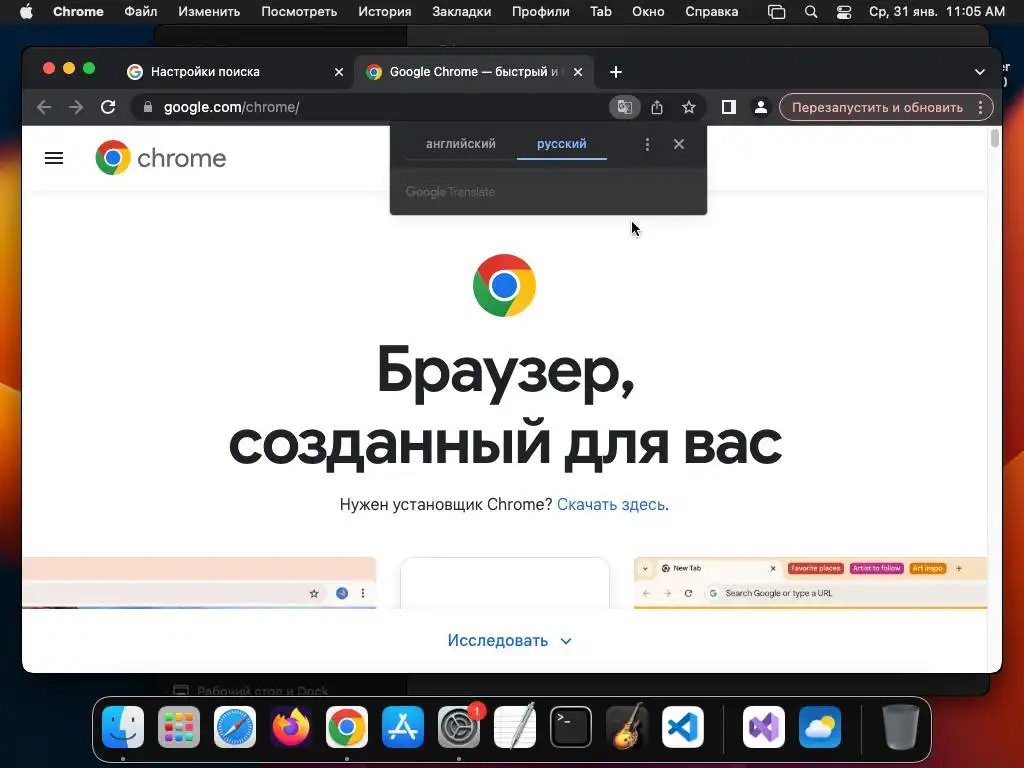Screen dimensions: 1024x768
Task: Click the chrome logo in page header
Action: 161,157
